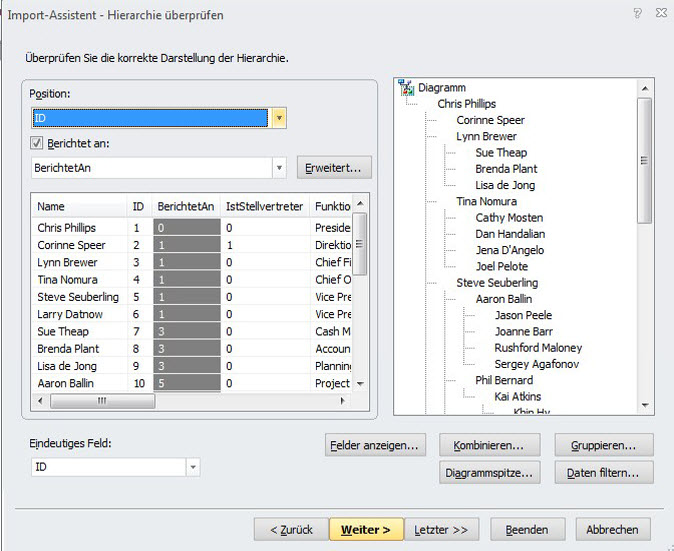The image size is (674, 551).
Task: Click the Kombinieren... button
Action: (489, 445)
